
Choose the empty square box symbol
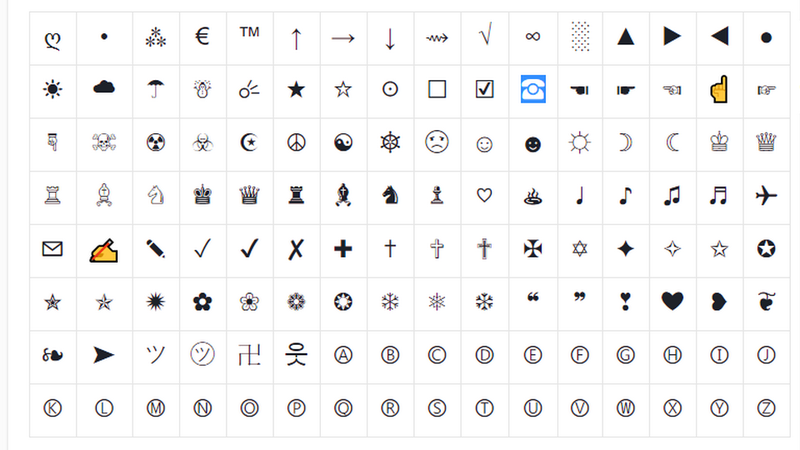click(437, 89)
